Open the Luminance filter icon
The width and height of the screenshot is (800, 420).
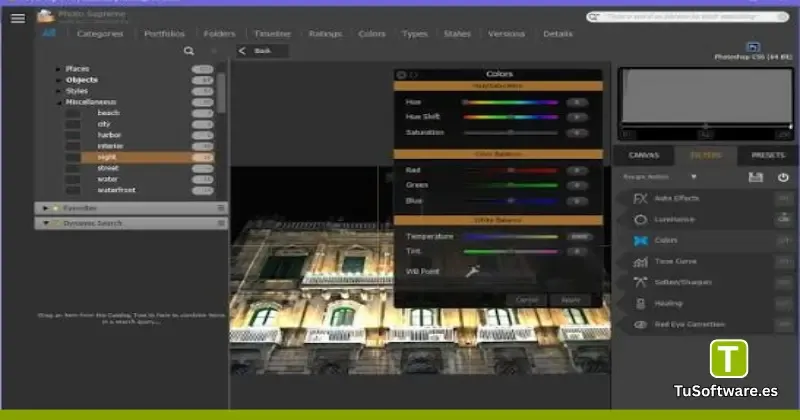(x=640, y=219)
